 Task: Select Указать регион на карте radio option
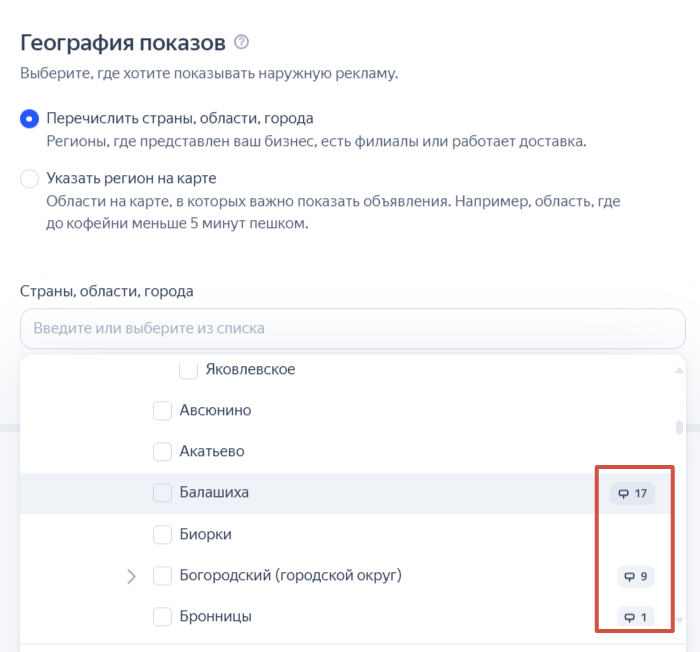pos(30,179)
